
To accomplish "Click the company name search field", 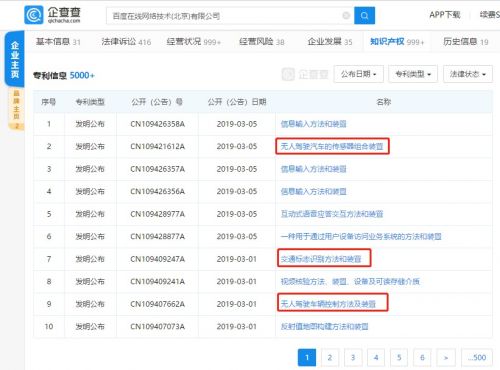I will [x=230, y=16].
